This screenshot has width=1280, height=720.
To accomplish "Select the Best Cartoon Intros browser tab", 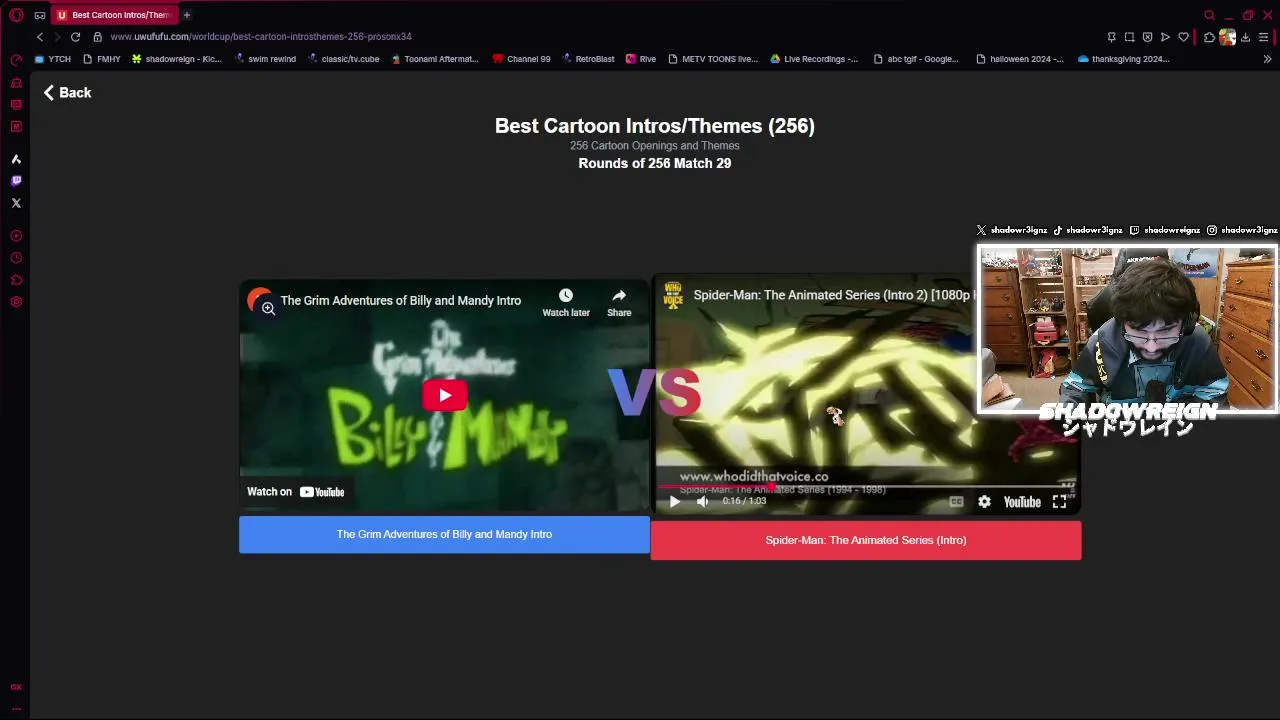I will click(x=114, y=15).
